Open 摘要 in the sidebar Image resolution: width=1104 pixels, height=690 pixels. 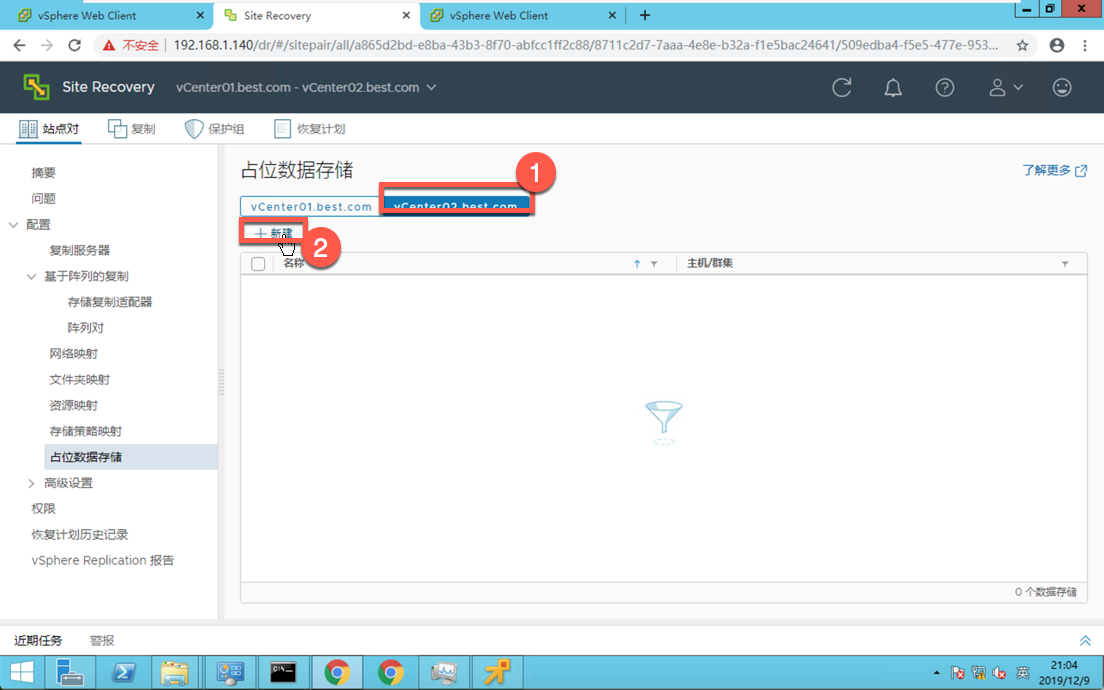[43, 172]
